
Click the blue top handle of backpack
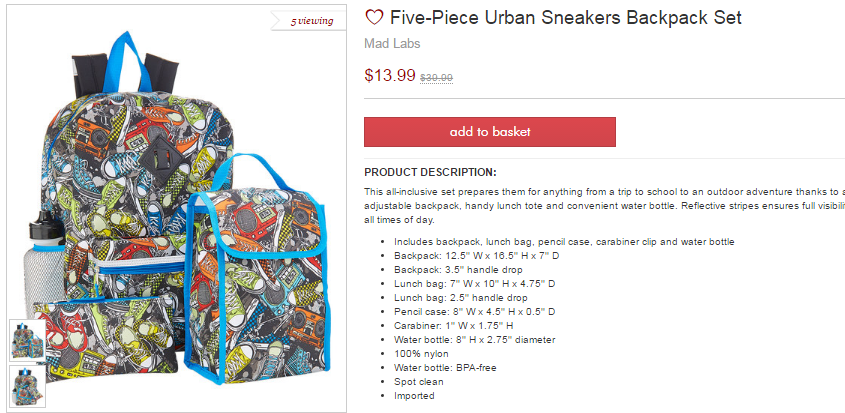[x=126, y=62]
